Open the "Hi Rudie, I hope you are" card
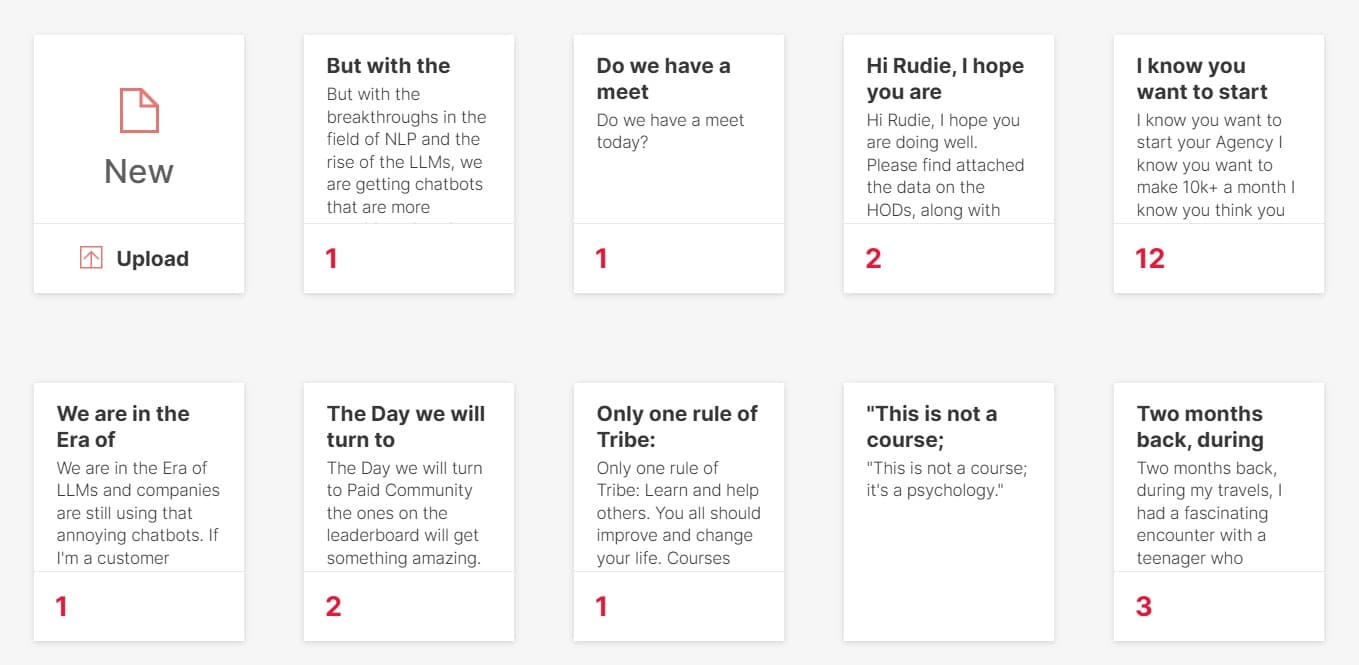 pos(945,79)
